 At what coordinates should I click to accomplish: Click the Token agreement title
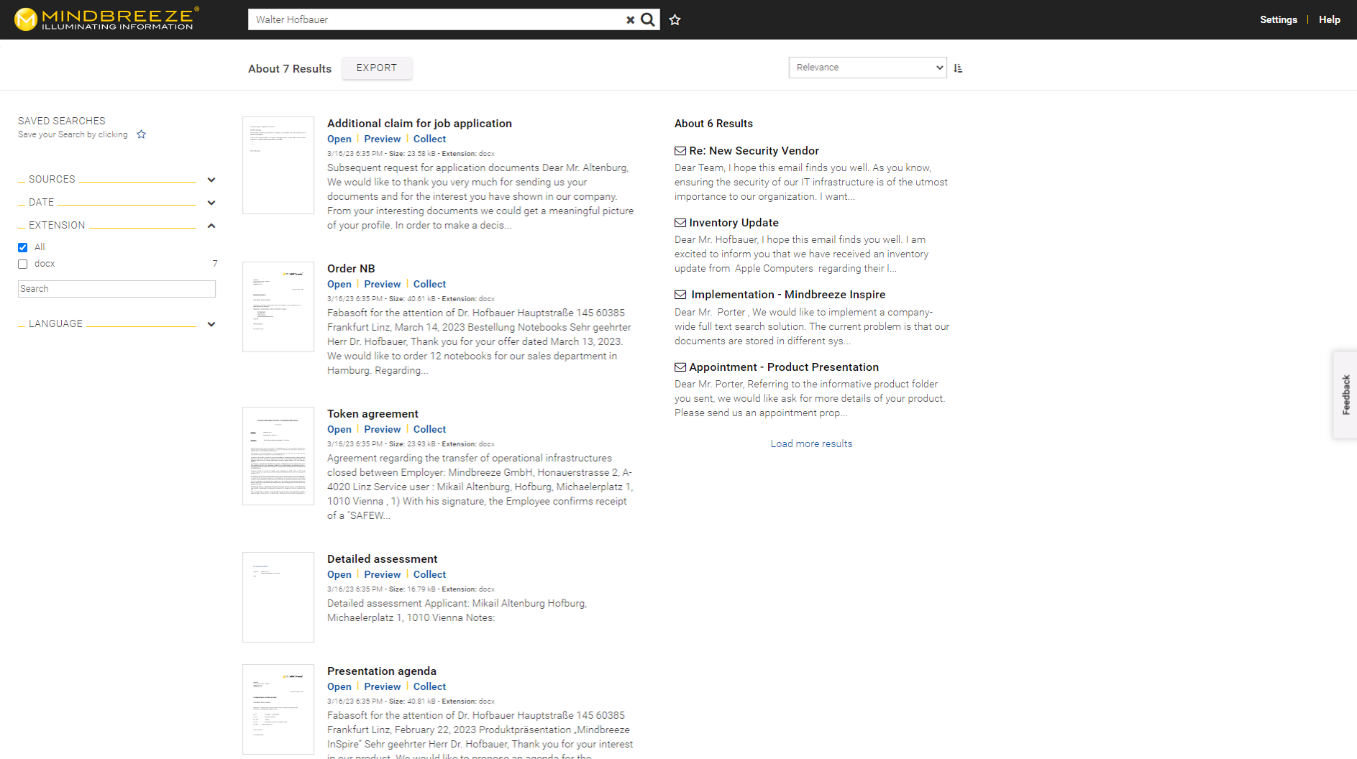(373, 414)
